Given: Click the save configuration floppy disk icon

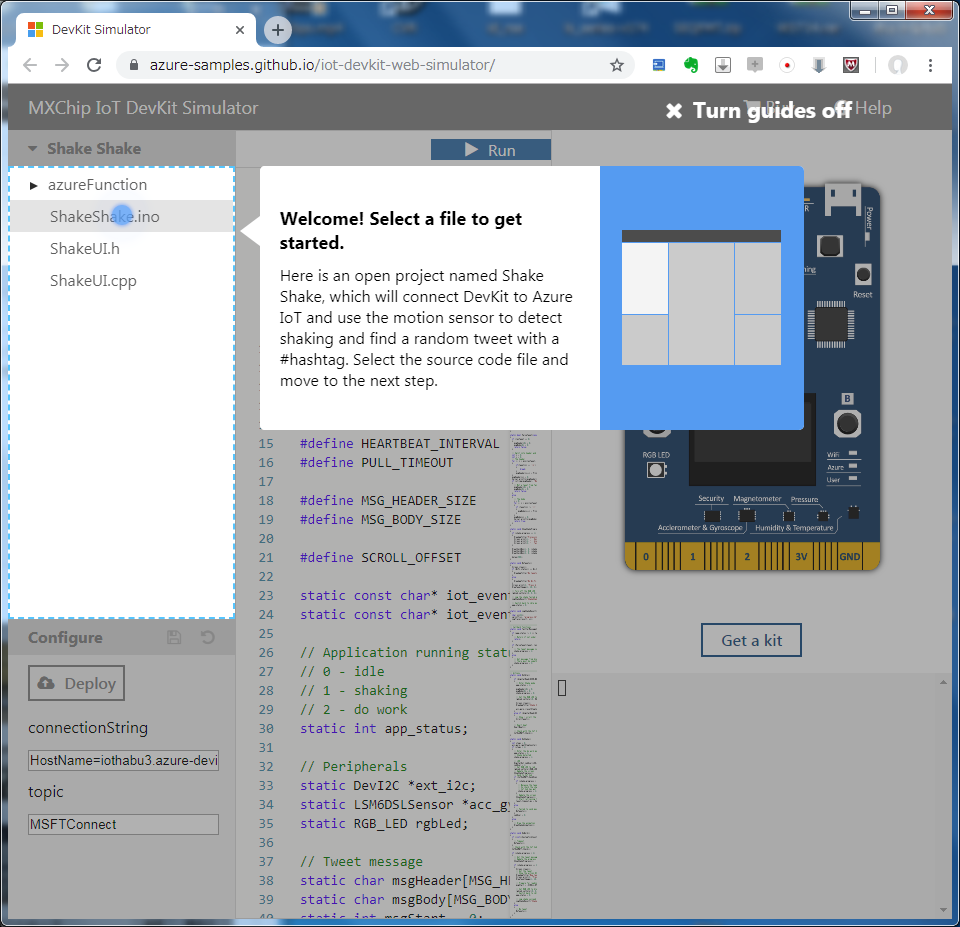Looking at the screenshot, I should click(174, 637).
